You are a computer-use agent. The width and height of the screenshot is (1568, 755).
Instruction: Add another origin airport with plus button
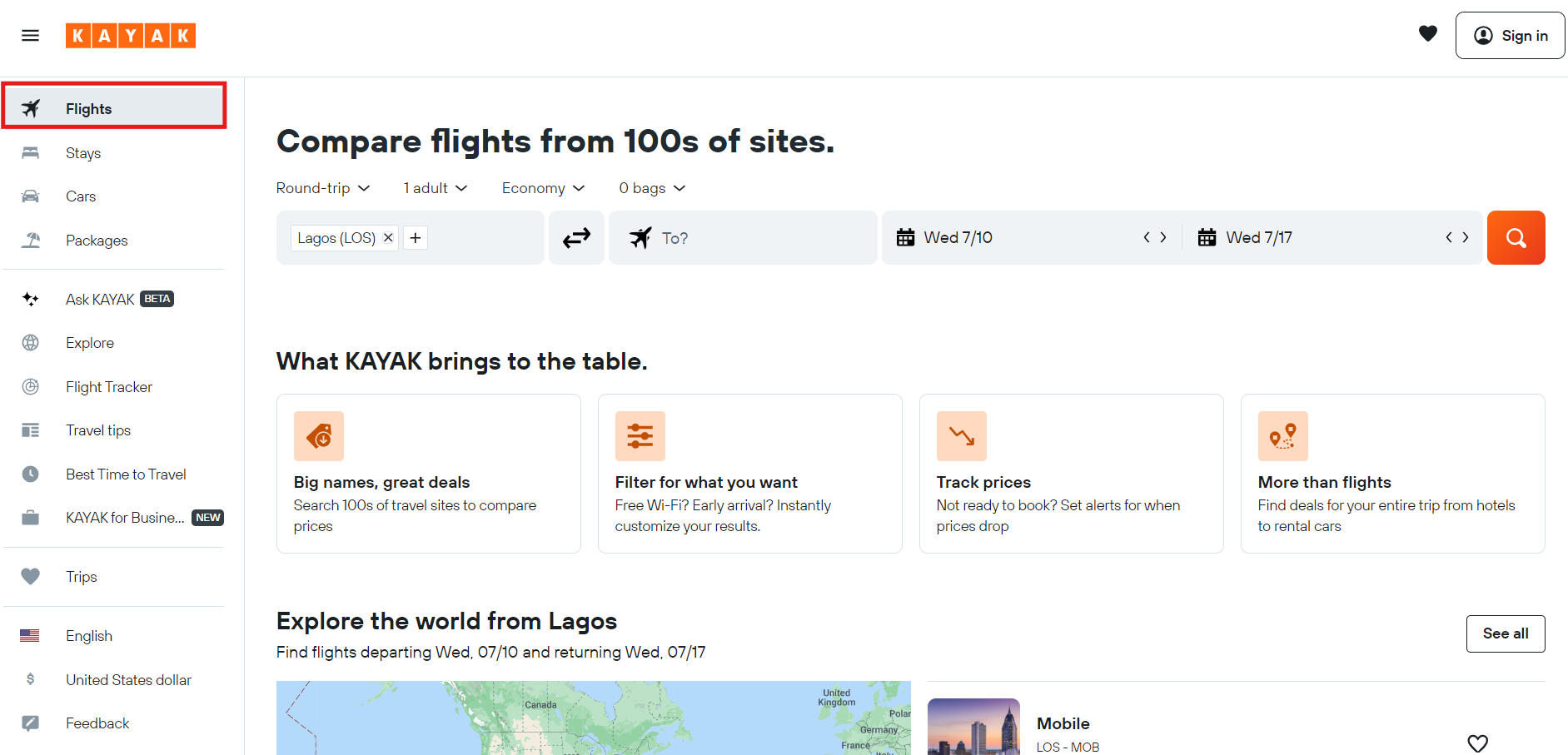pos(416,238)
